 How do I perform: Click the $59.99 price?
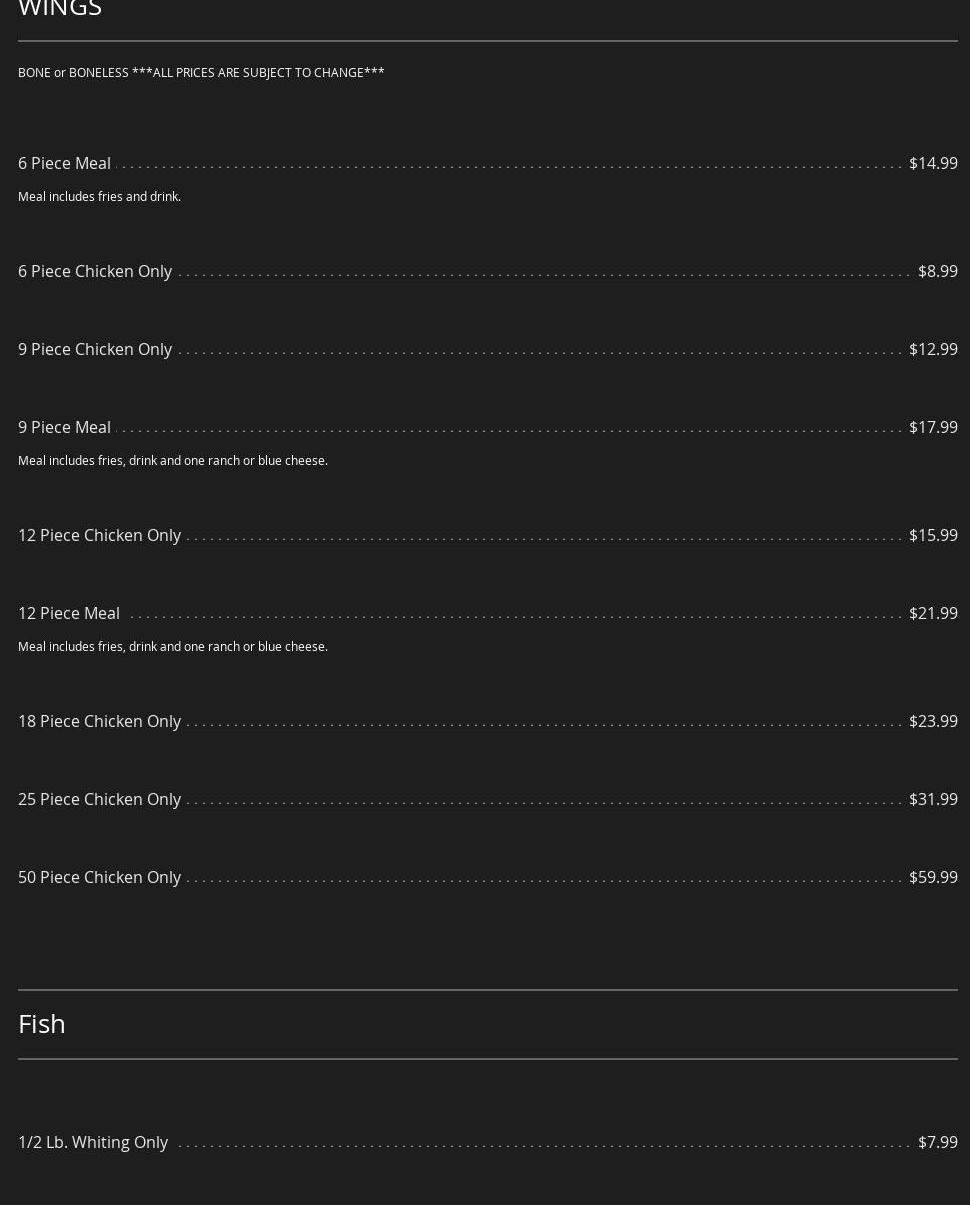(932, 877)
